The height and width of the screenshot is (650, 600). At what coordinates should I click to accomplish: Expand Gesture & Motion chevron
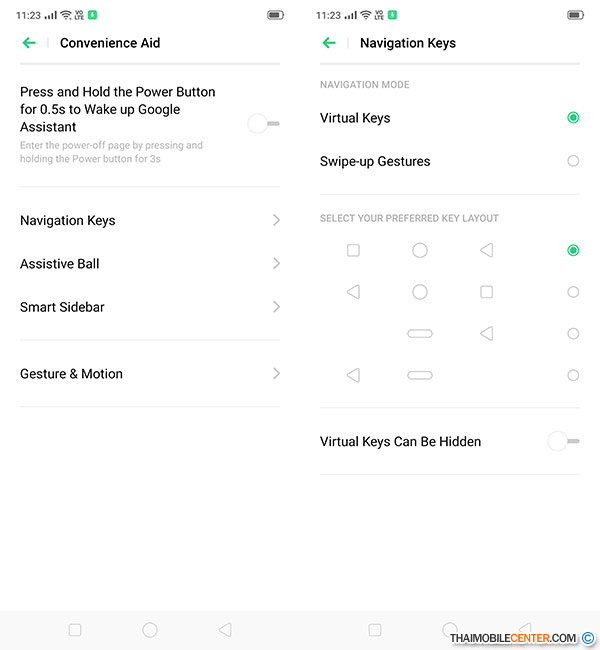point(276,374)
